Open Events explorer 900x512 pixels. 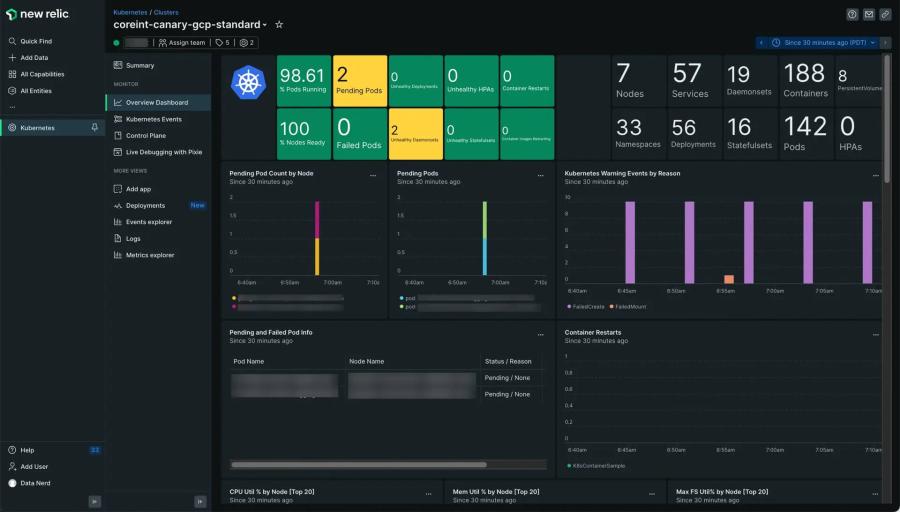[158, 222]
